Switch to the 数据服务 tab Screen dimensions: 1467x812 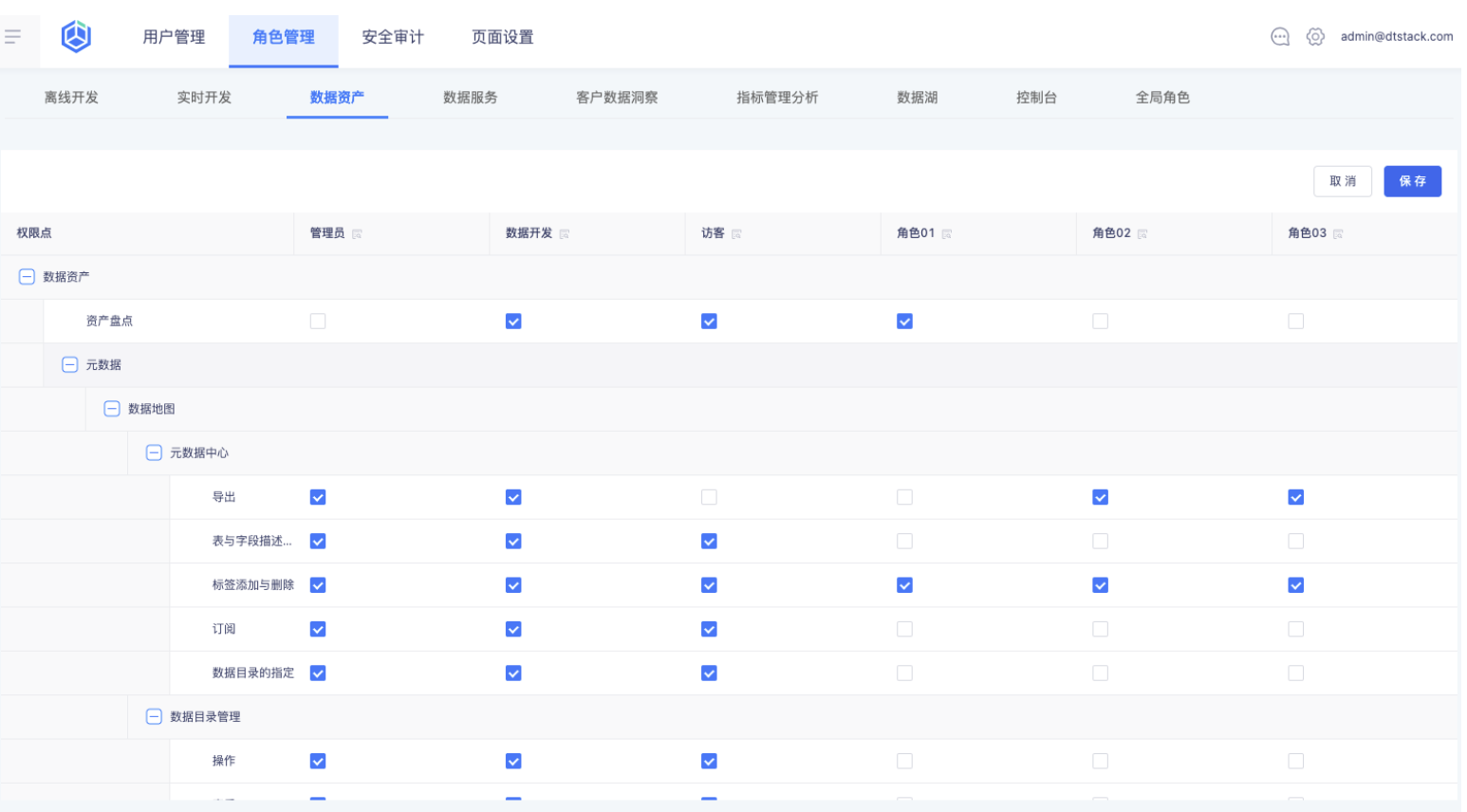click(470, 98)
